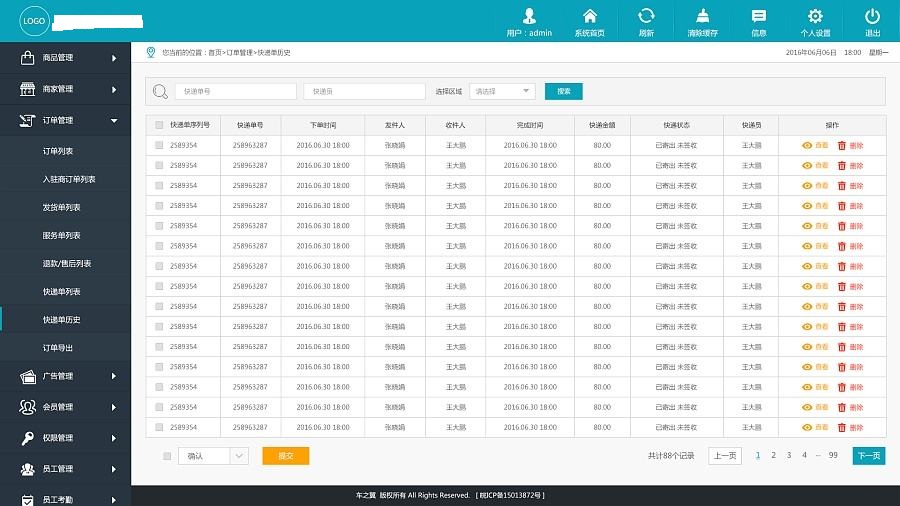Tick the checkbox in the fourth table row

(x=159, y=206)
